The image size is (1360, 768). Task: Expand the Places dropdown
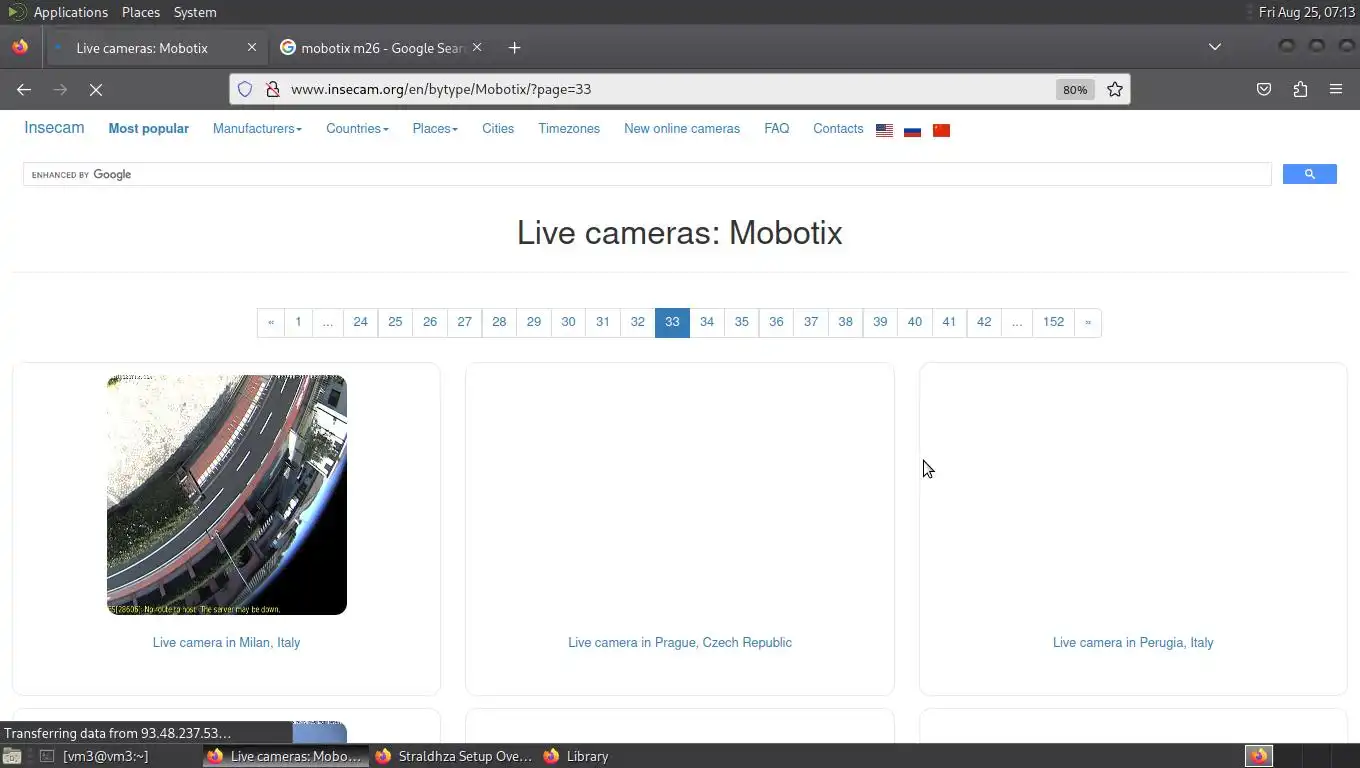[x=435, y=128]
